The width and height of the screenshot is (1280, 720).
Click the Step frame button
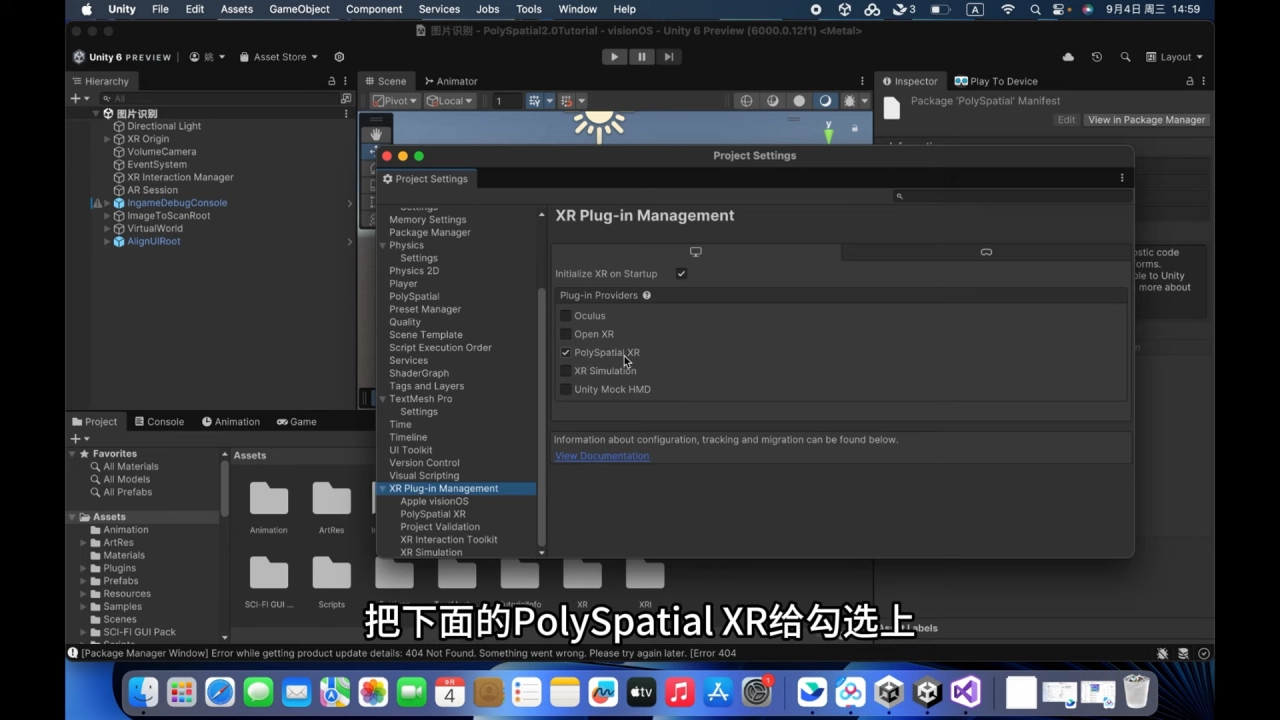tap(669, 57)
